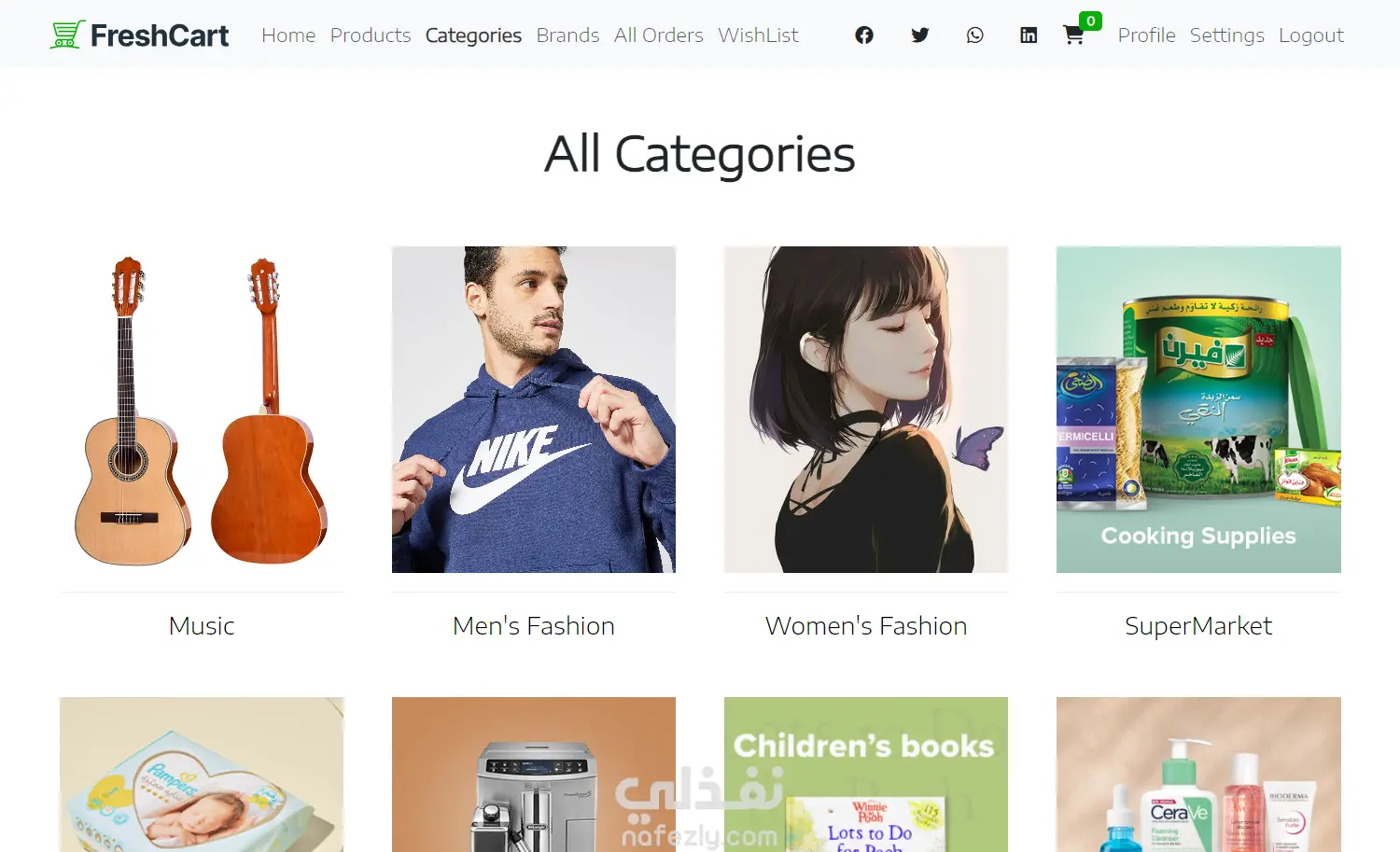Open the WhatsApp social icon
The width and height of the screenshot is (1400, 852).
pyautogui.click(x=975, y=35)
